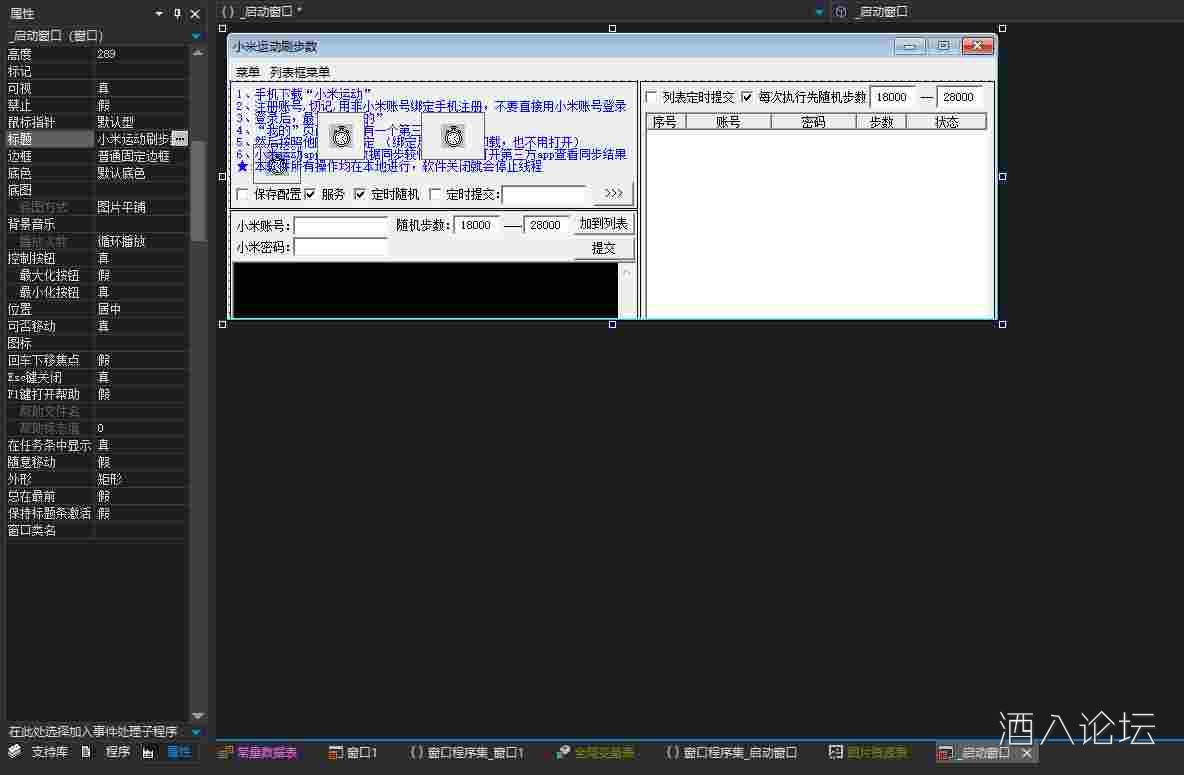The height and width of the screenshot is (775, 1184).
Task: Switch to 窗口程序集_窗口1 tab
Action: (x=467, y=752)
